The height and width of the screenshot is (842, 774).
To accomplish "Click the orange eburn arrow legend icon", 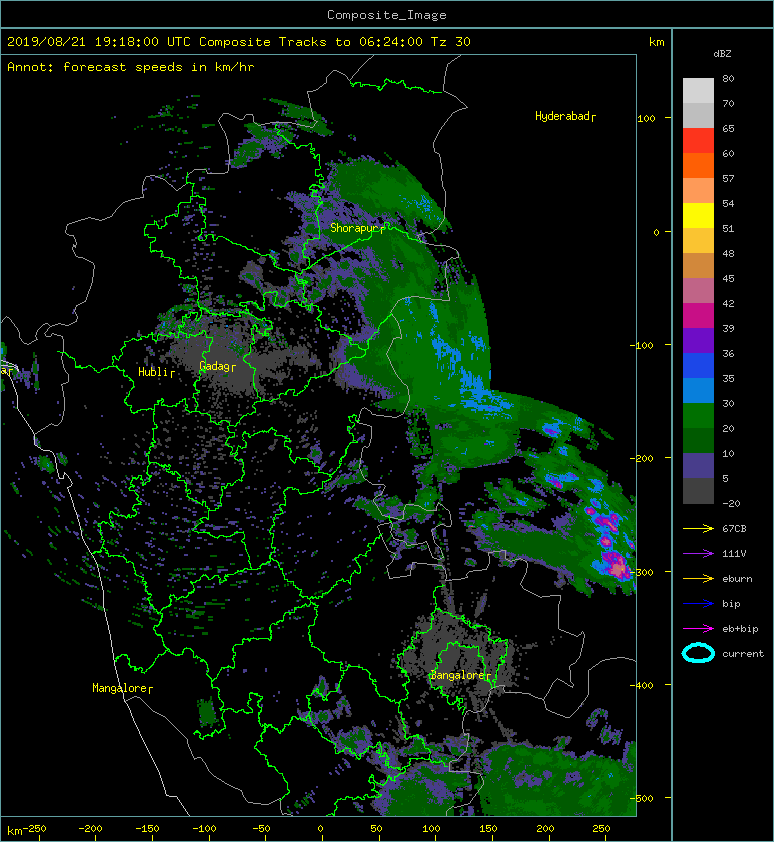I will click(x=698, y=578).
